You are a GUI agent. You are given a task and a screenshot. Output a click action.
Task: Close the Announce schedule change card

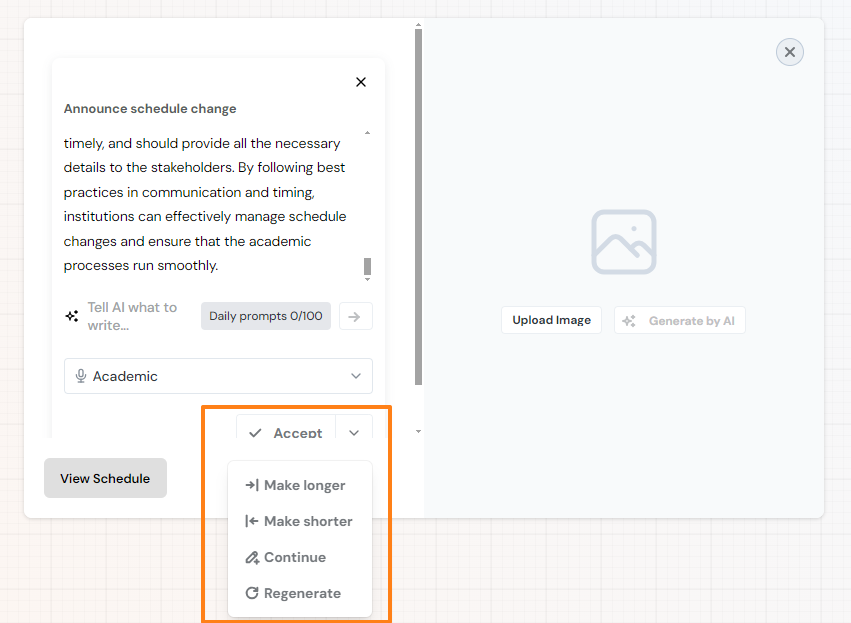[x=361, y=82]
